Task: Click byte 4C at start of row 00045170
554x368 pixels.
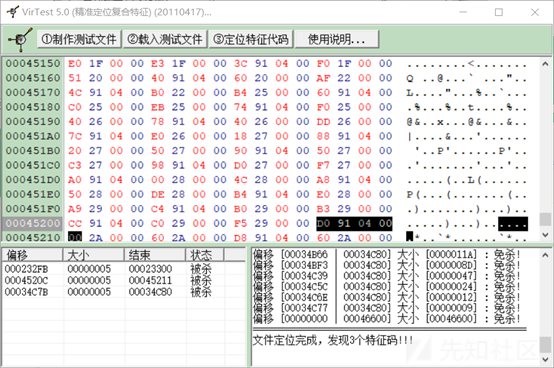Action: 75,93
